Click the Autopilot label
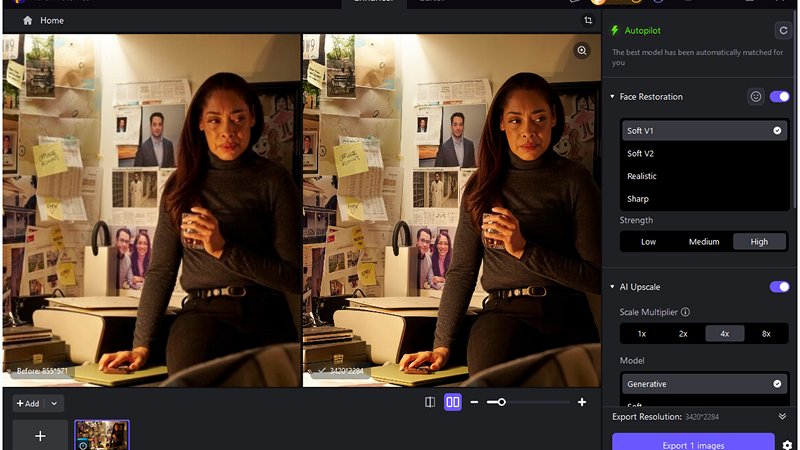 (642, 31)
